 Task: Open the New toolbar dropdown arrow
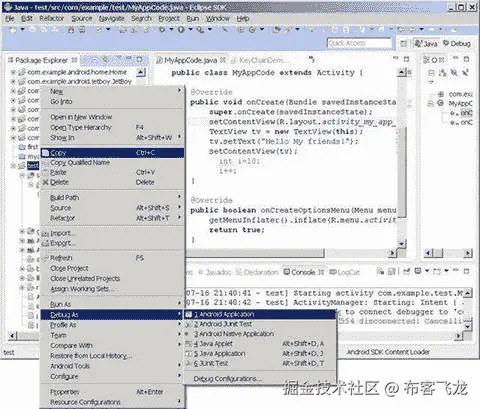pos(22,30)
